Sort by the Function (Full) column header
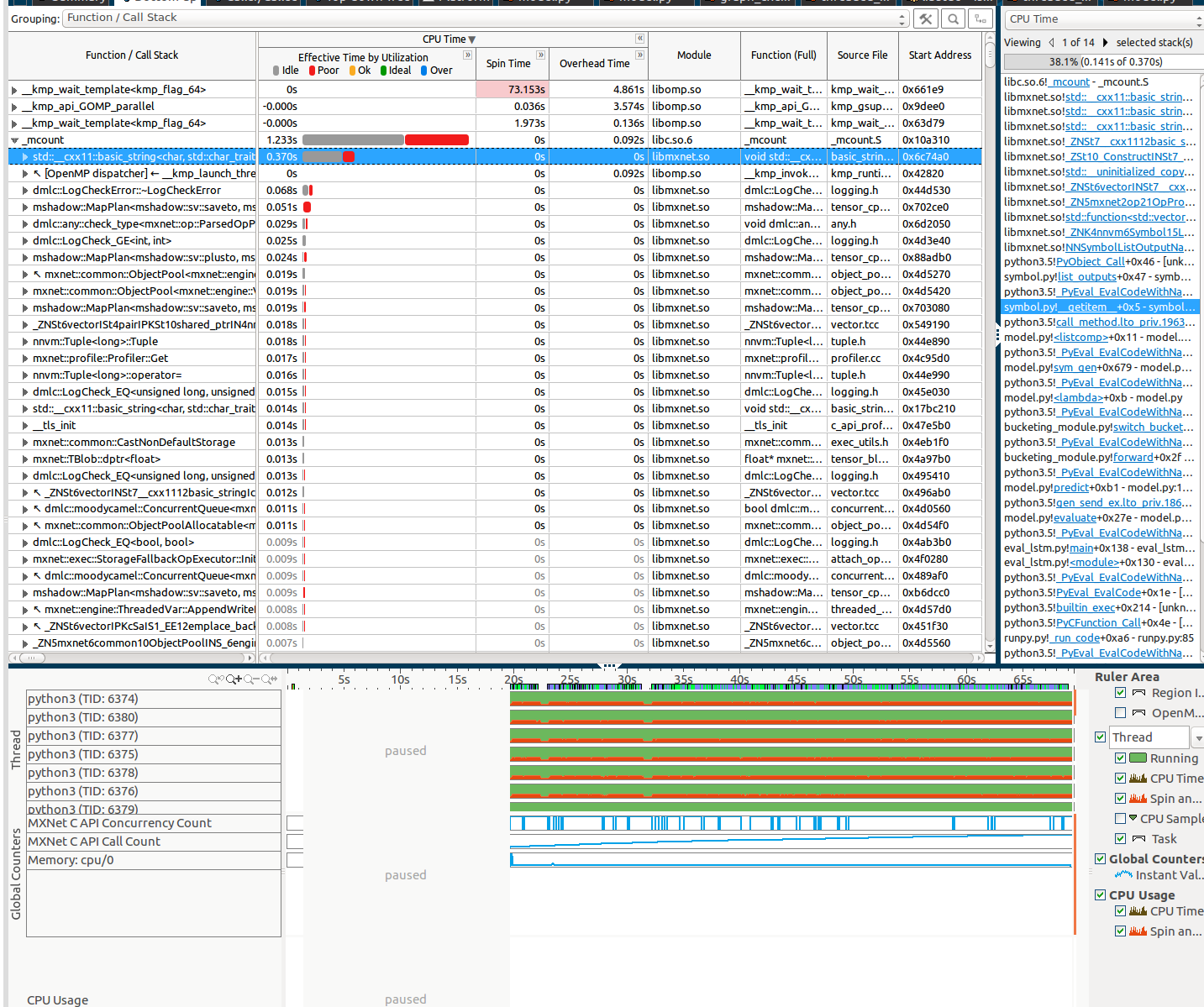1204x1007 pixels. point(784,55)
